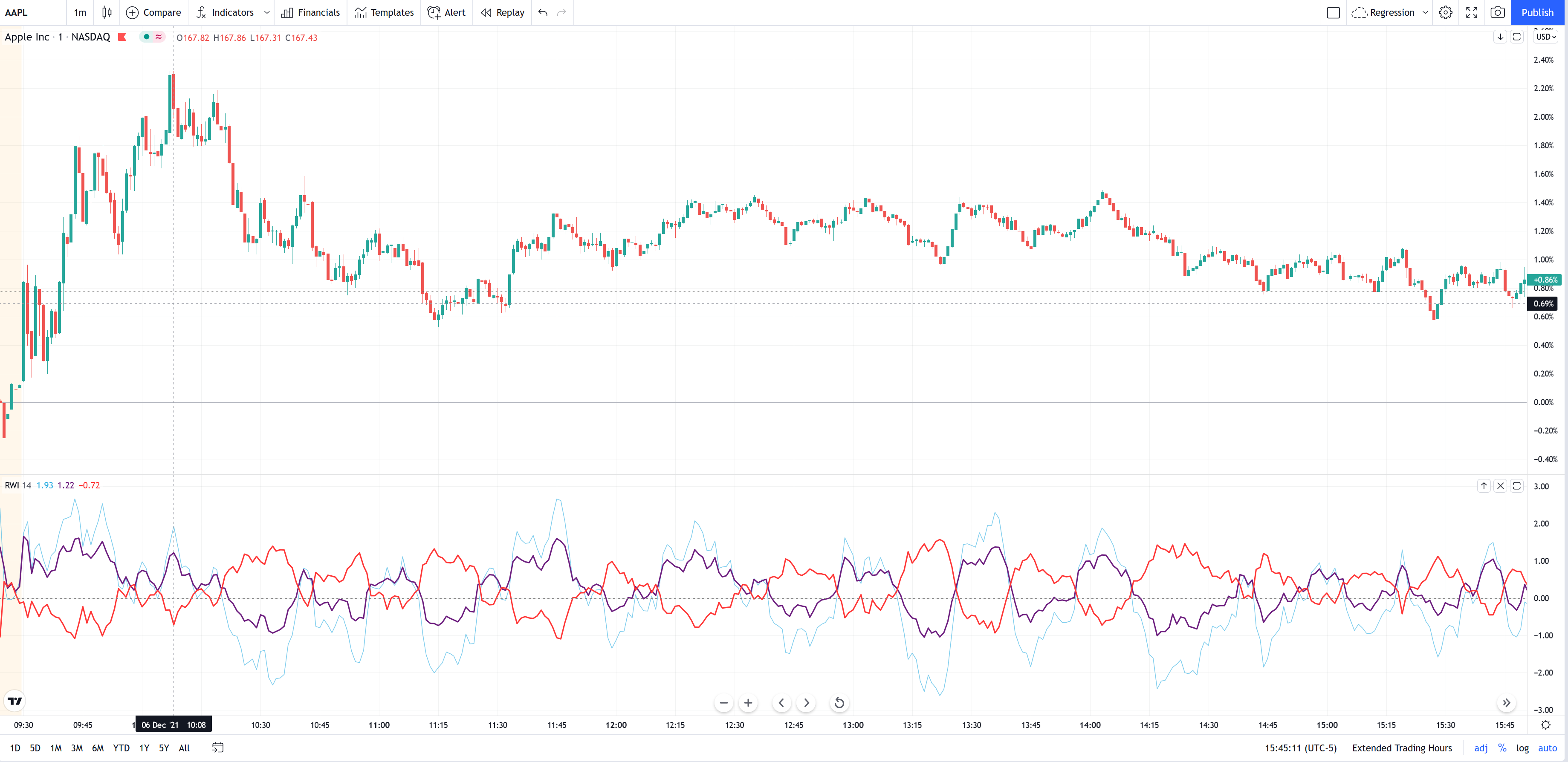Click Compare to add a symbol
1568x762 pixels.
(x=153, y=12)
